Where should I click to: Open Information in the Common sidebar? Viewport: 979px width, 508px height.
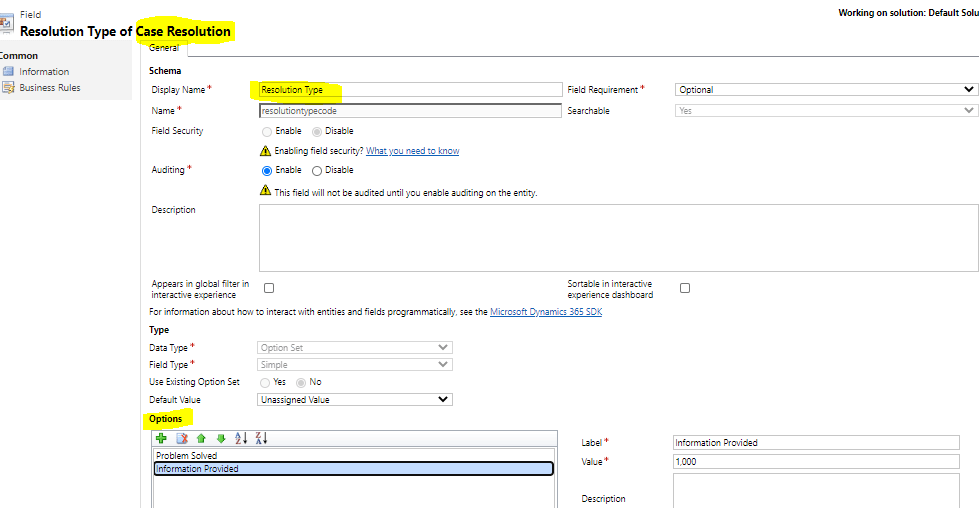click(43, 72)
